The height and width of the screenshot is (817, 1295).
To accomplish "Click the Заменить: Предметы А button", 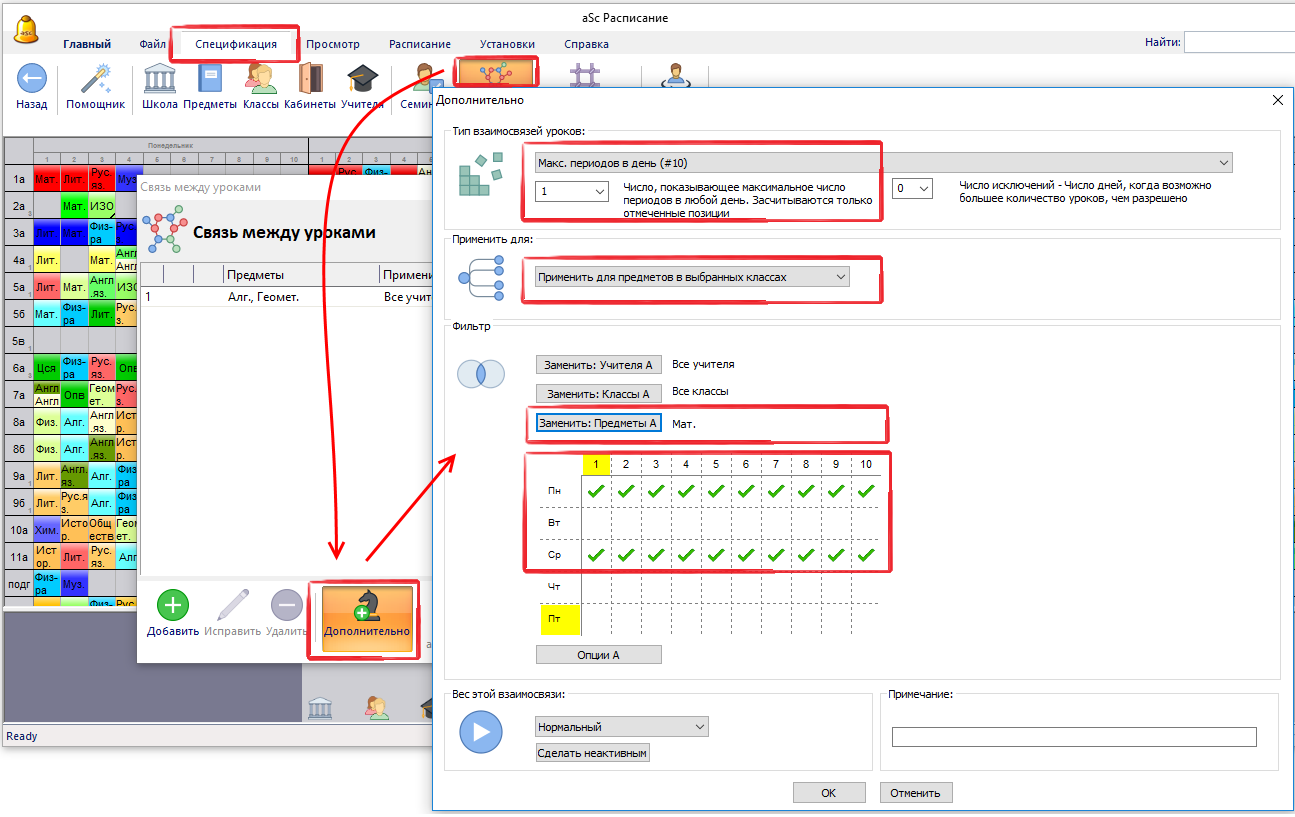I will [598, 423].
